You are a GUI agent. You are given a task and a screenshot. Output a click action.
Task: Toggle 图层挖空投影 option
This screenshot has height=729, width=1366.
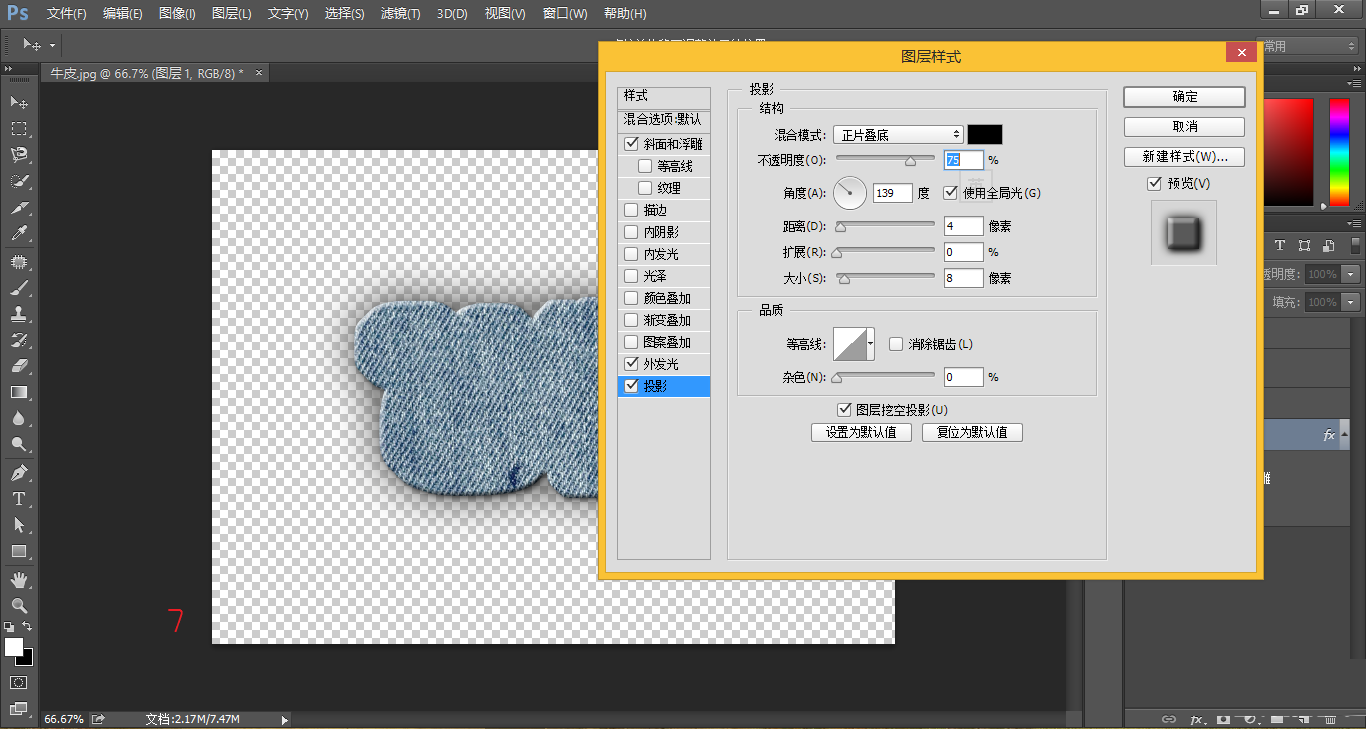click(845, 409)
